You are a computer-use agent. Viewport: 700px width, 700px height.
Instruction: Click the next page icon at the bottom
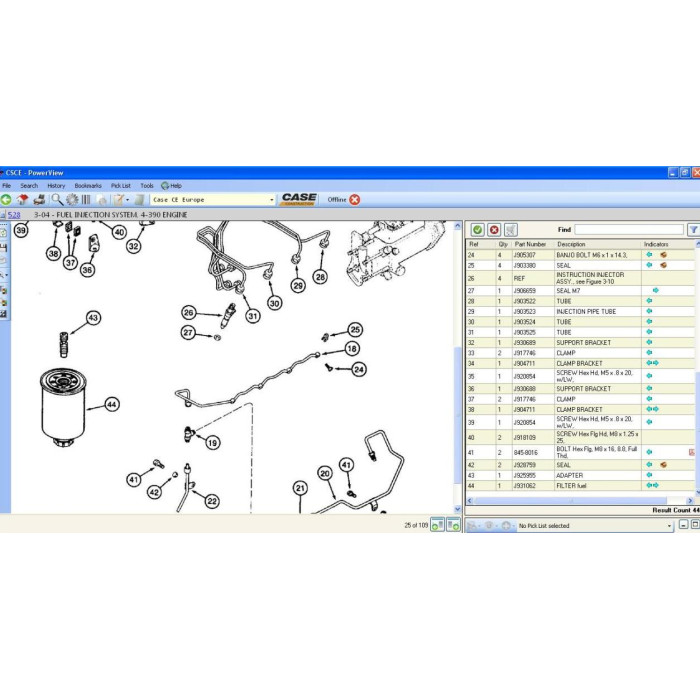pos(454,525)
